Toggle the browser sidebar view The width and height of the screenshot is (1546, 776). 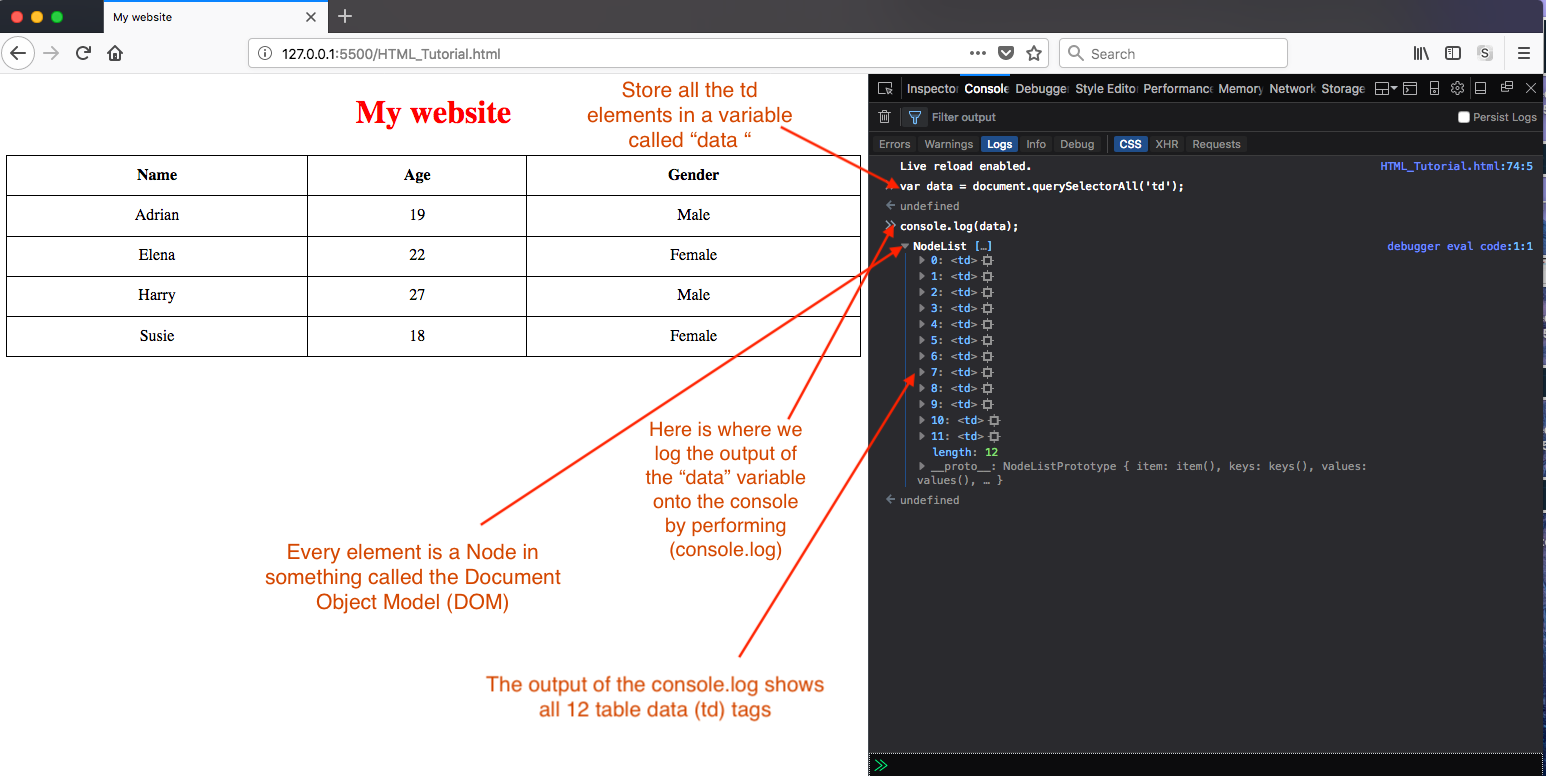pyautogui.click(x=1453, y=53)
